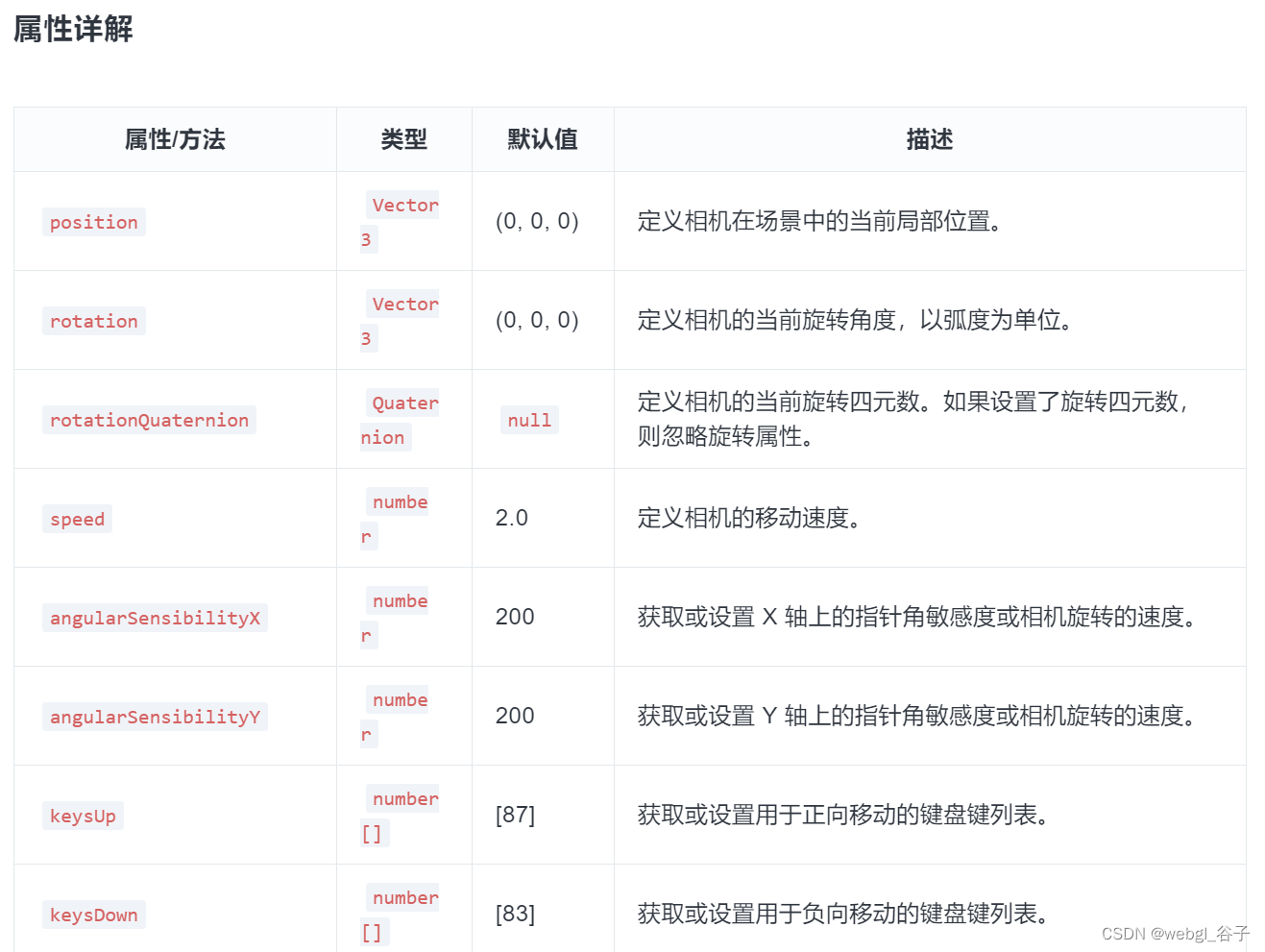Click the (0, 0, 0) default of rotation
The image size is (1265, 952).
click(x=537, y=320)
